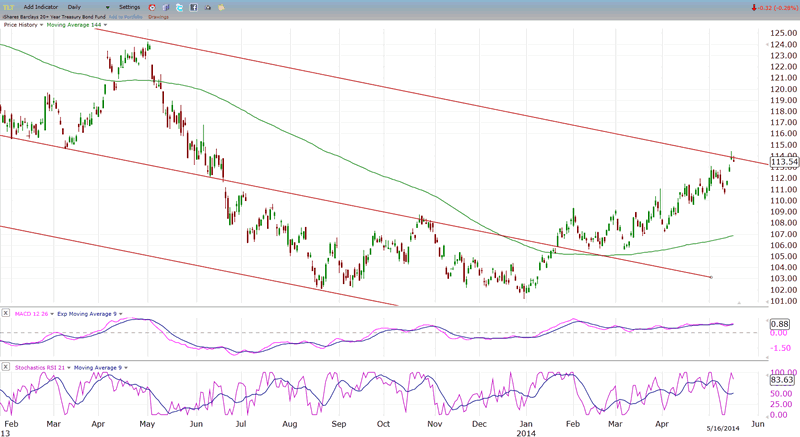Expand the Moving Average 144 dropdown
The image size is (800, 437).
(x=105, y=25)
